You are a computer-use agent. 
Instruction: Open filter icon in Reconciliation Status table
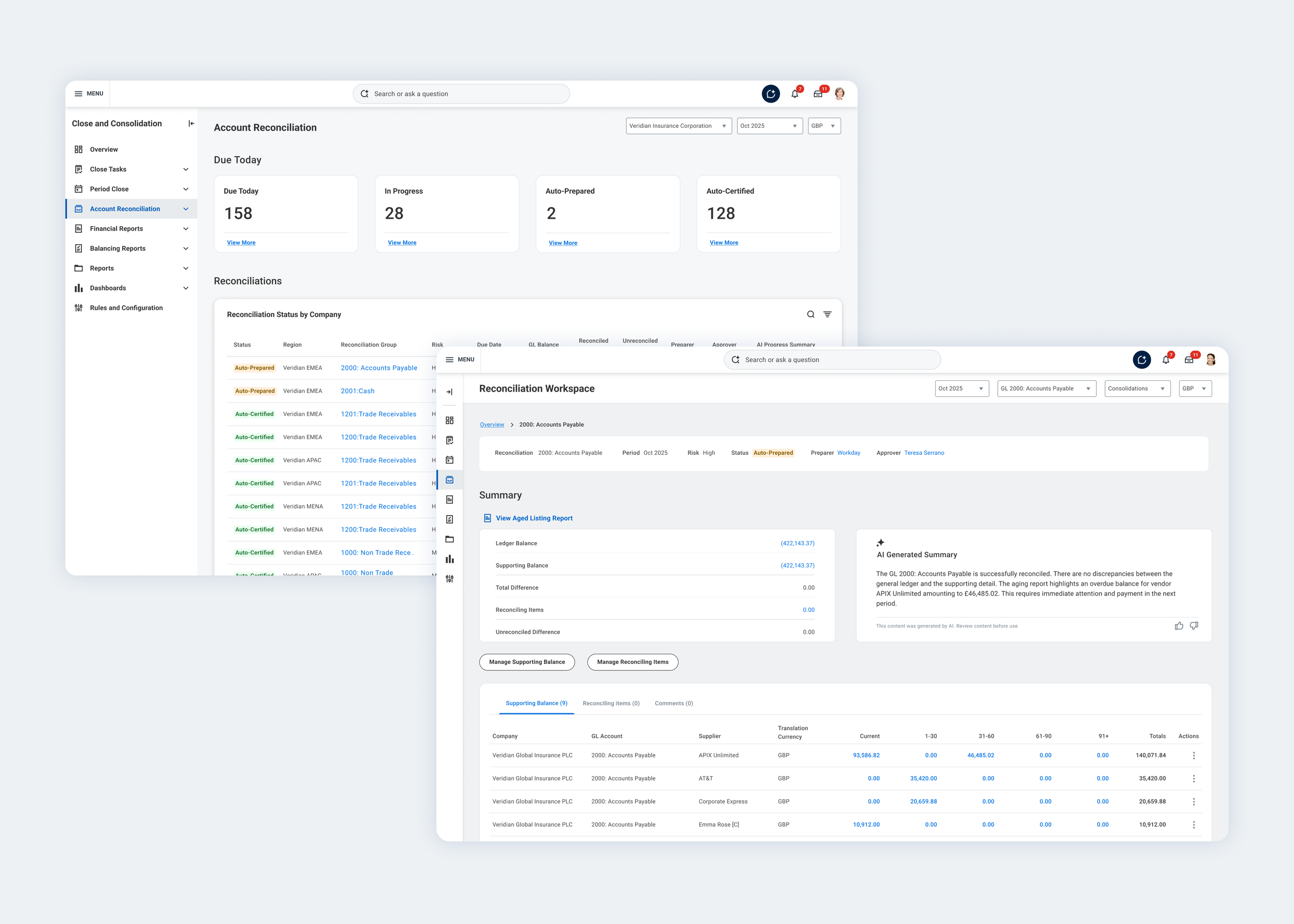pyautogui.click(x=827, y=314)
